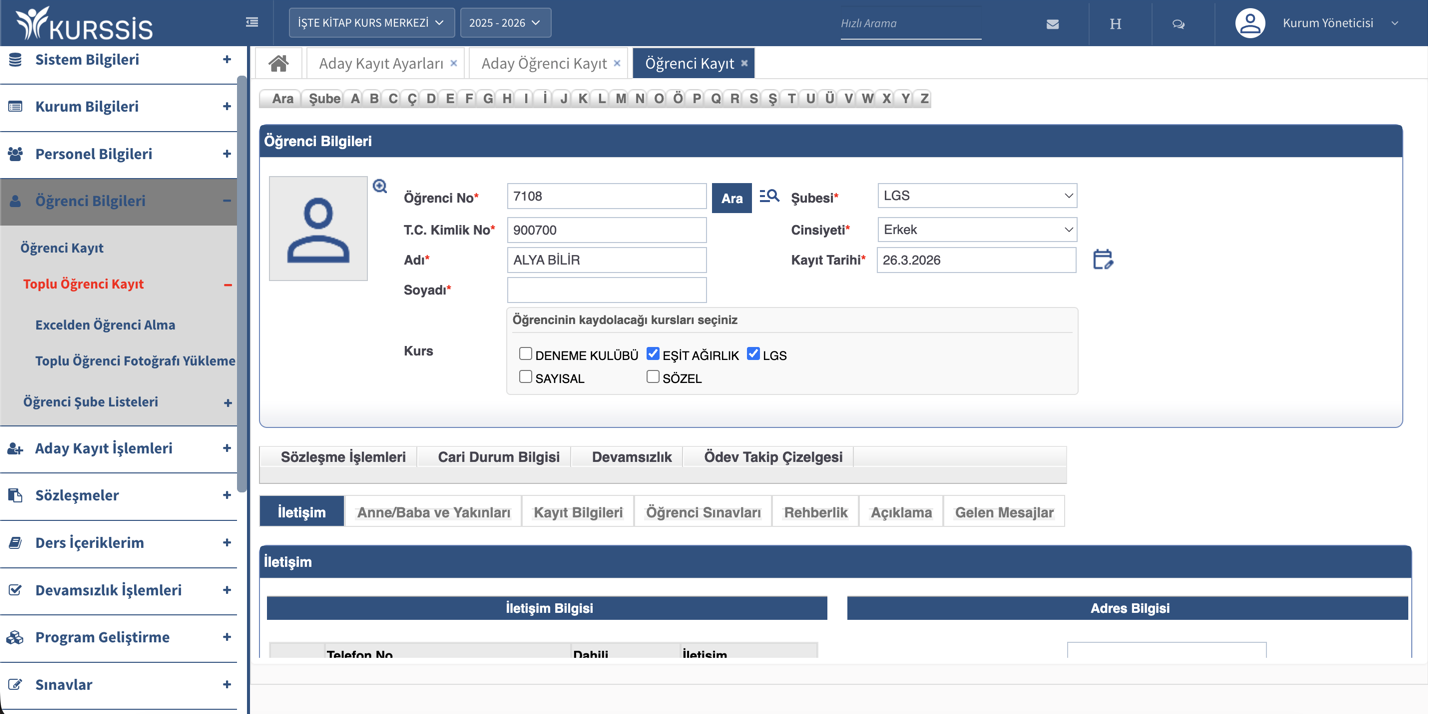Open Excelden Öğrenci Alma link
Viewport: 1429px width, 714px height.
click(105, 325)
